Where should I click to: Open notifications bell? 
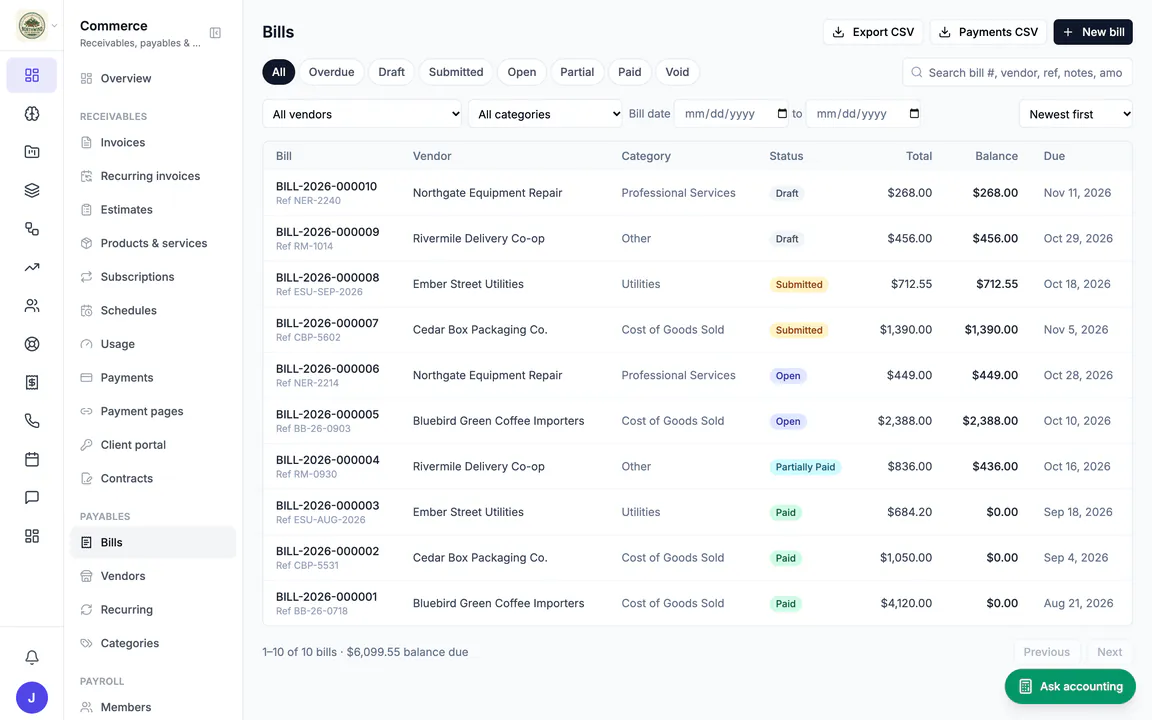tap(32, 657)
